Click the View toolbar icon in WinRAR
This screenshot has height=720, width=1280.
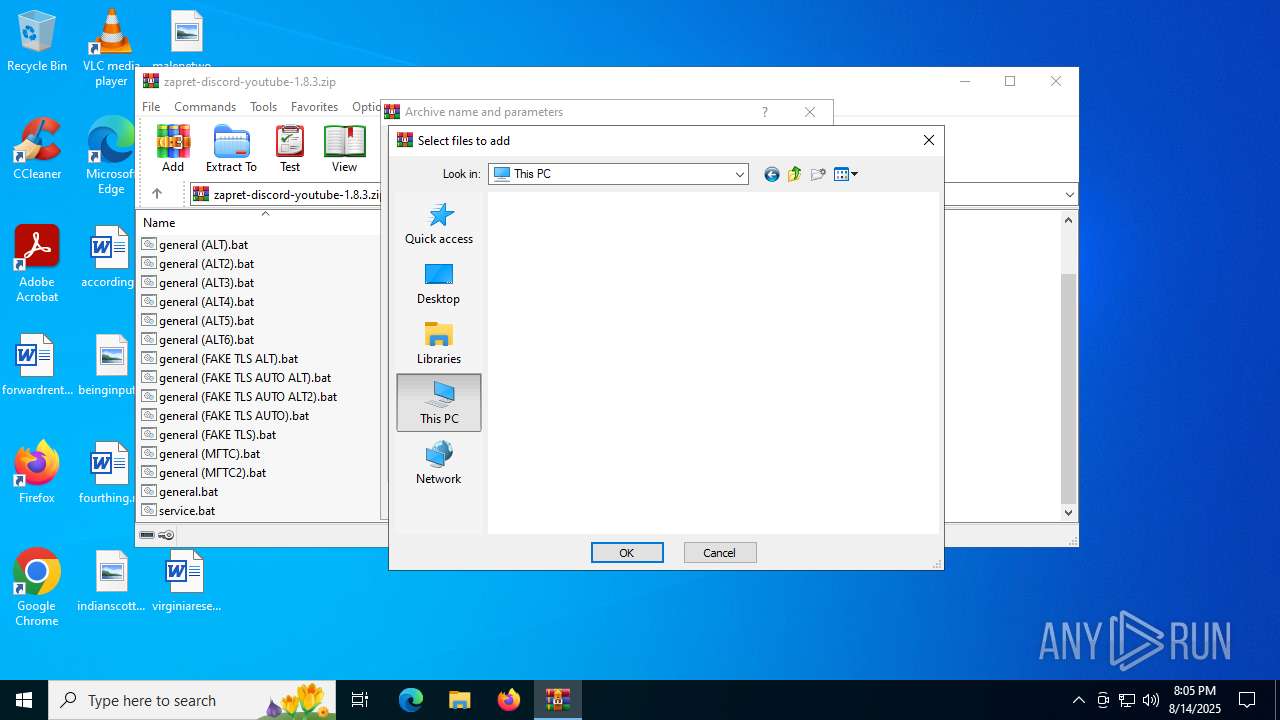pos(344,149)
